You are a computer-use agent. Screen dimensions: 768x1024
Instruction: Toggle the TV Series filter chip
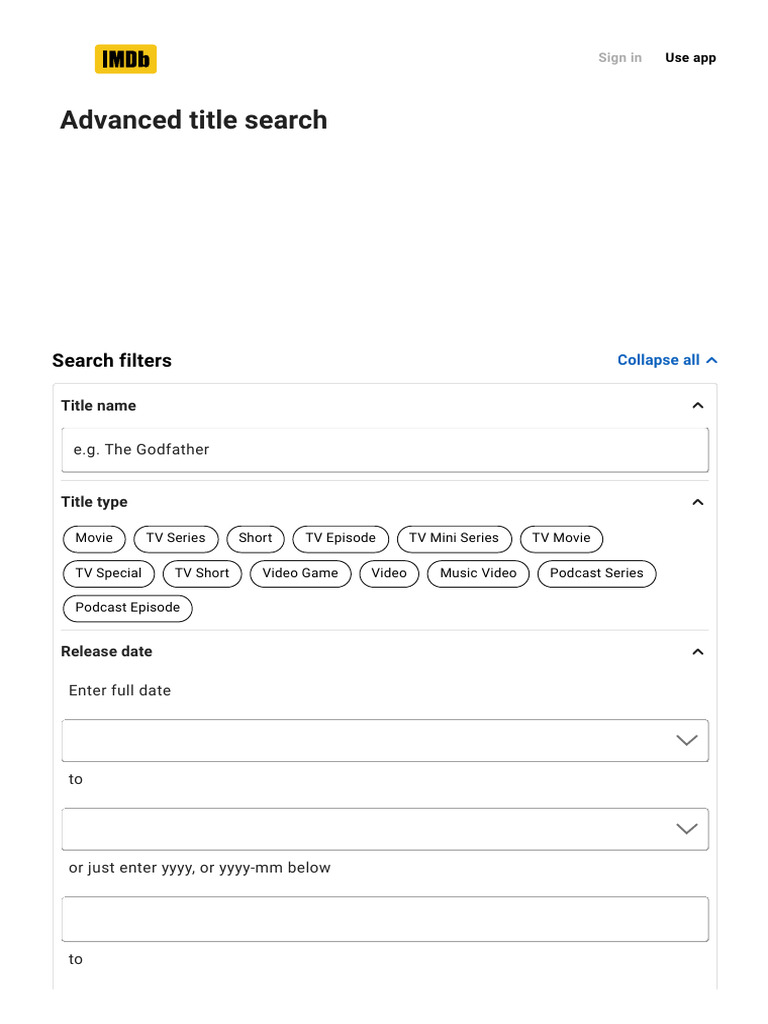(x=175, y=539)
